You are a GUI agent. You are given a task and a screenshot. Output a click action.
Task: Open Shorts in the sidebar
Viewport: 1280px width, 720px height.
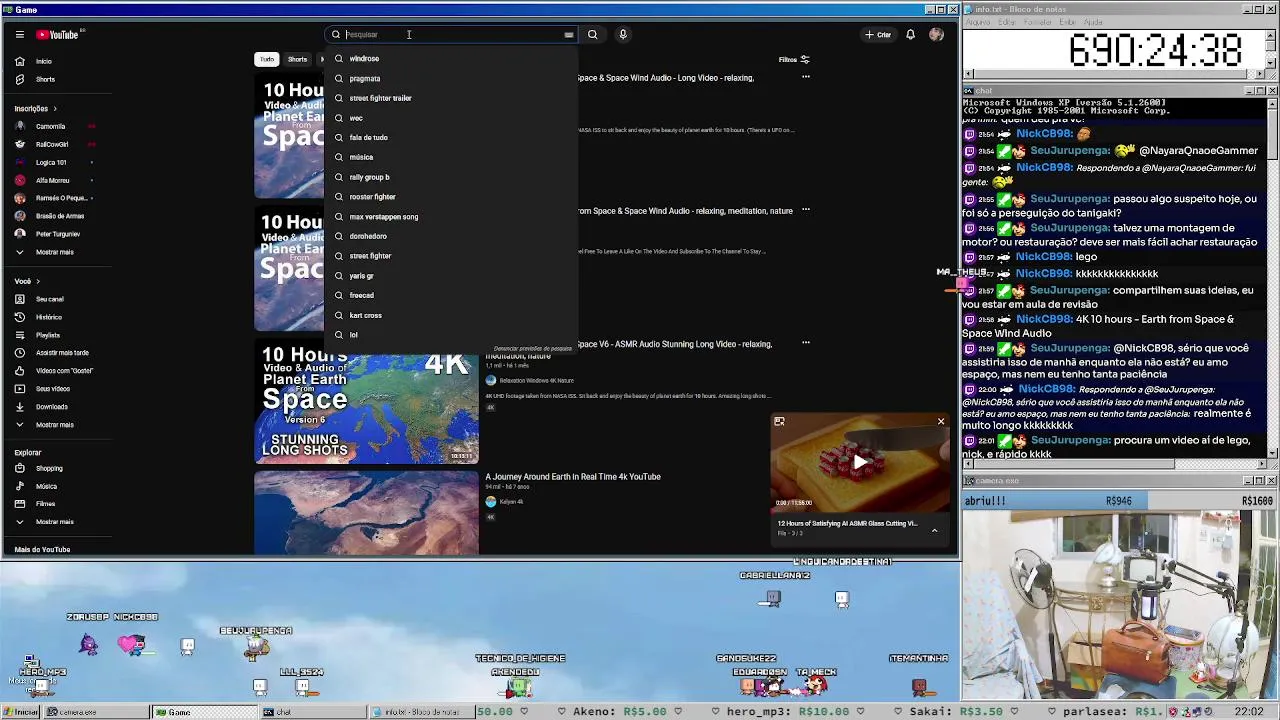point(45,79)
